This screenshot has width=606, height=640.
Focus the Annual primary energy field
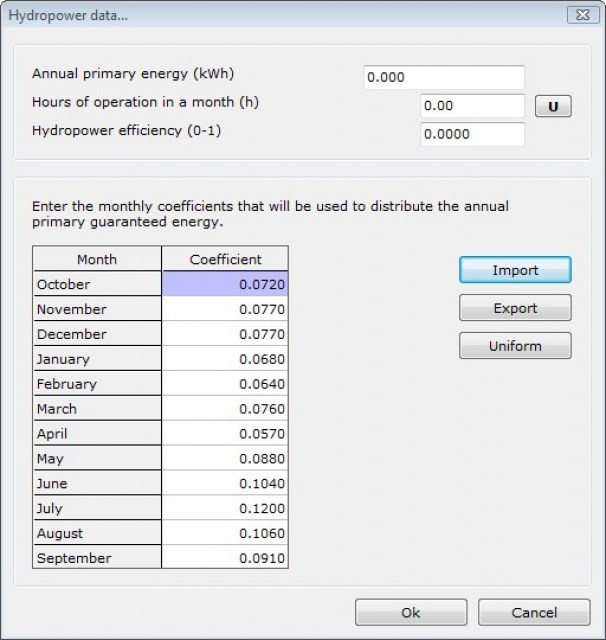tap(443, 78)
